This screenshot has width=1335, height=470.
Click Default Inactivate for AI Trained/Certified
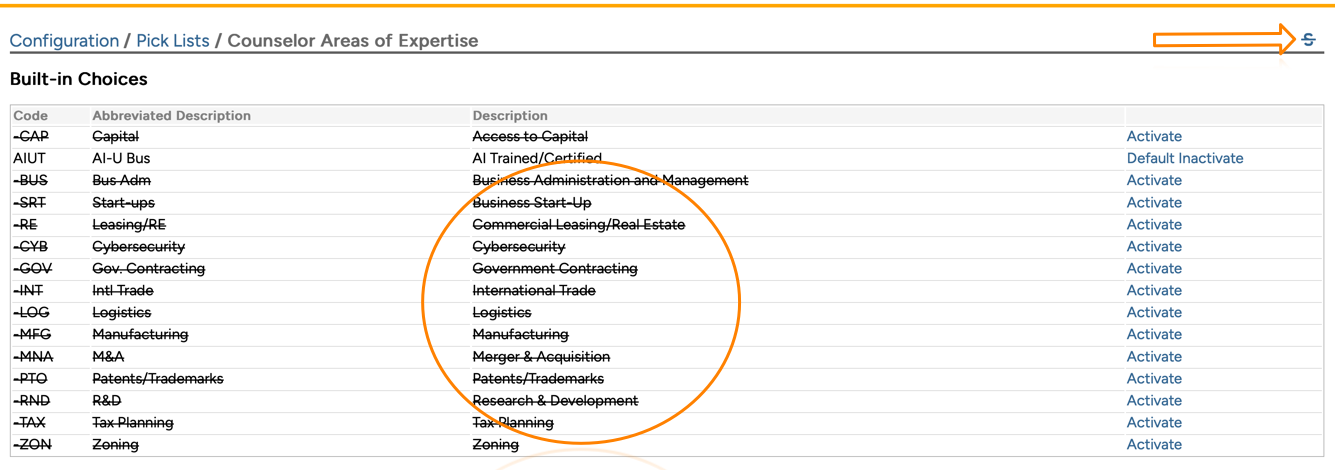point(1185,158)
